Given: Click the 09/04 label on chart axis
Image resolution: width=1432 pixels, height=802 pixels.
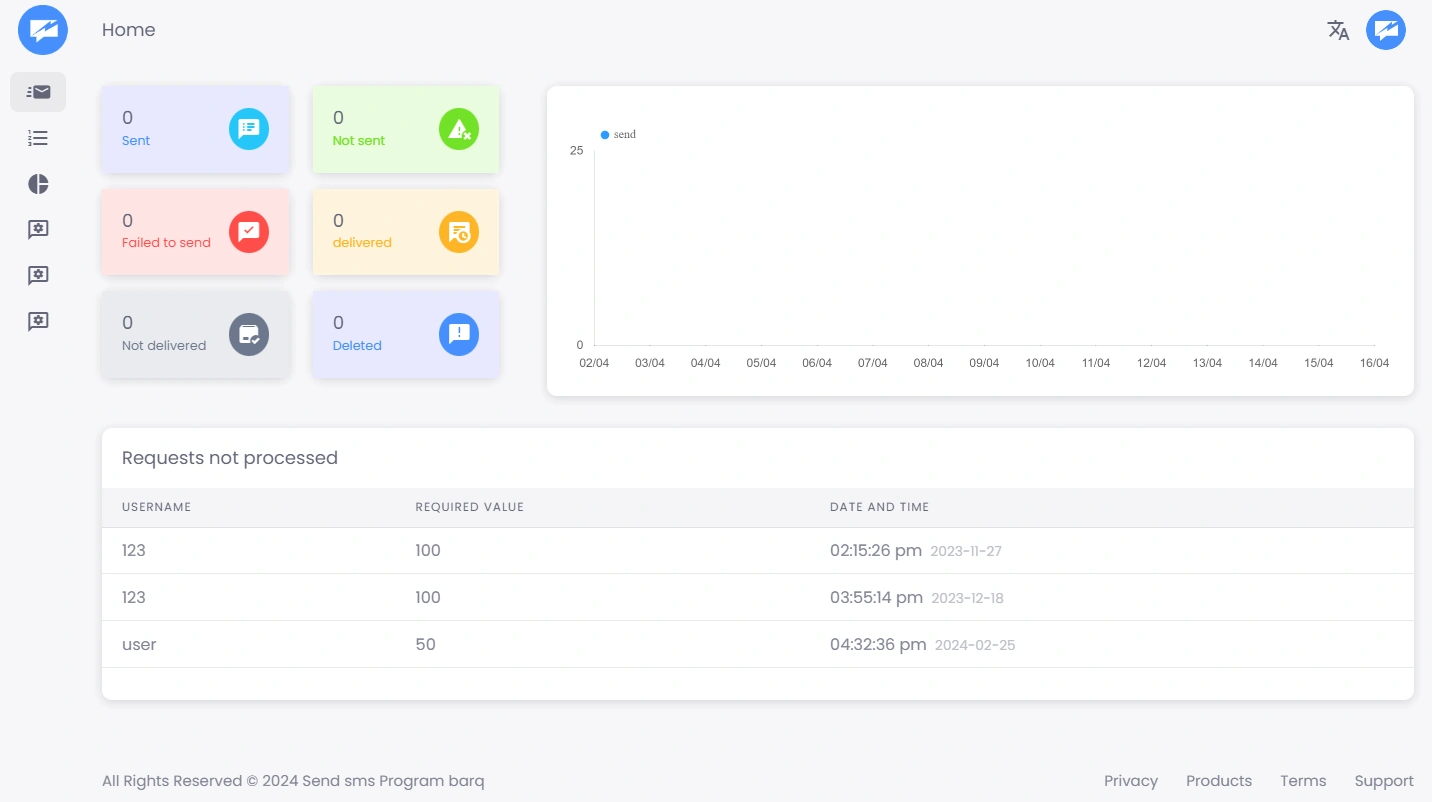Looking at the screenshot, I should 984,363.
